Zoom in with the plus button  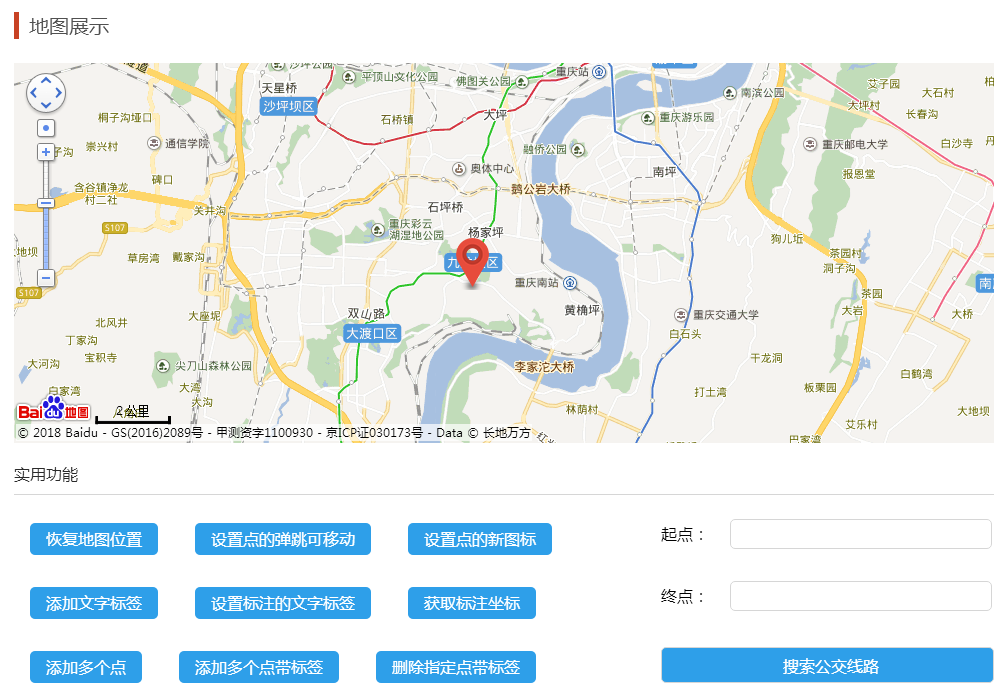(45, 152)
